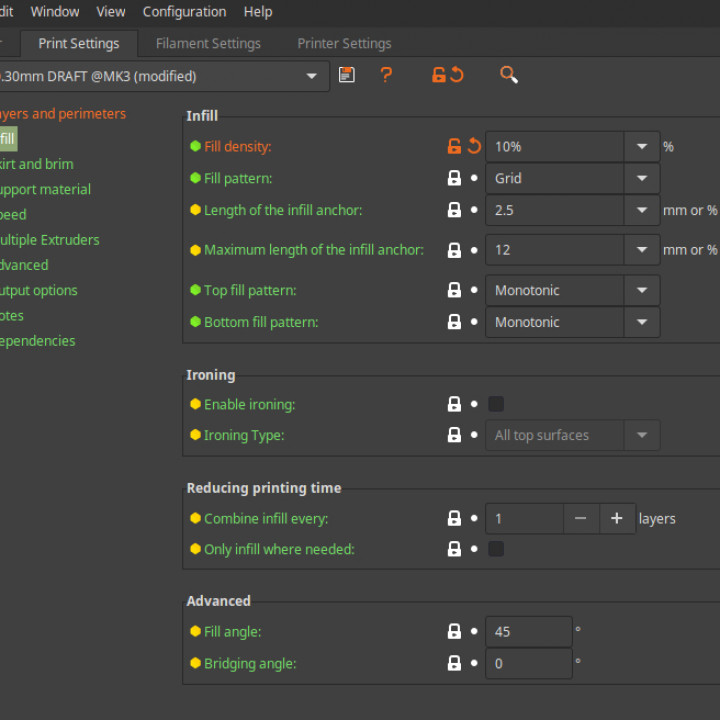Enable the ironing checkbox

click(496, 404)
